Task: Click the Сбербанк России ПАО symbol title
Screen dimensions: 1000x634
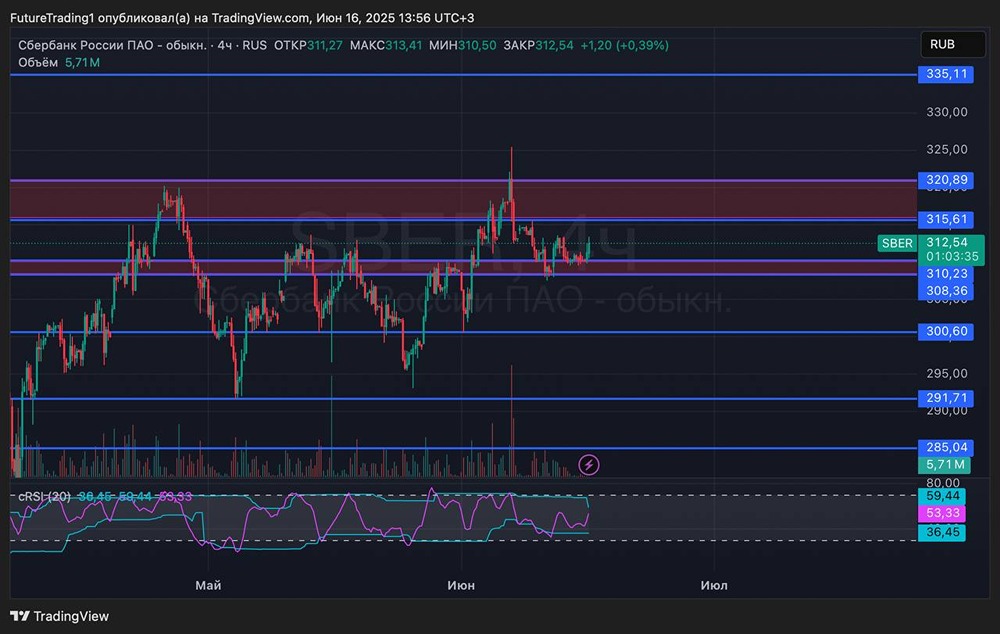Action: click(112, 45)
